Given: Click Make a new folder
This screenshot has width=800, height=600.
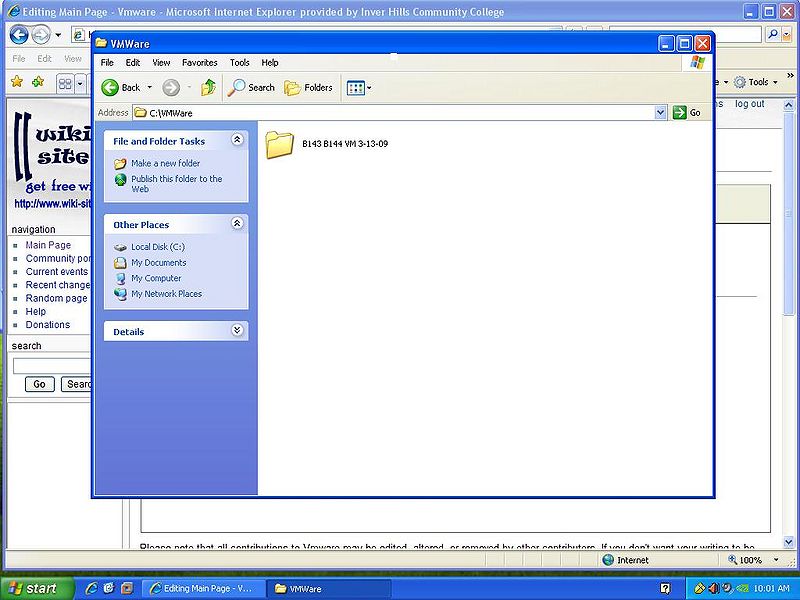Looking at the screenshot, I should click(x=165, y=163).
